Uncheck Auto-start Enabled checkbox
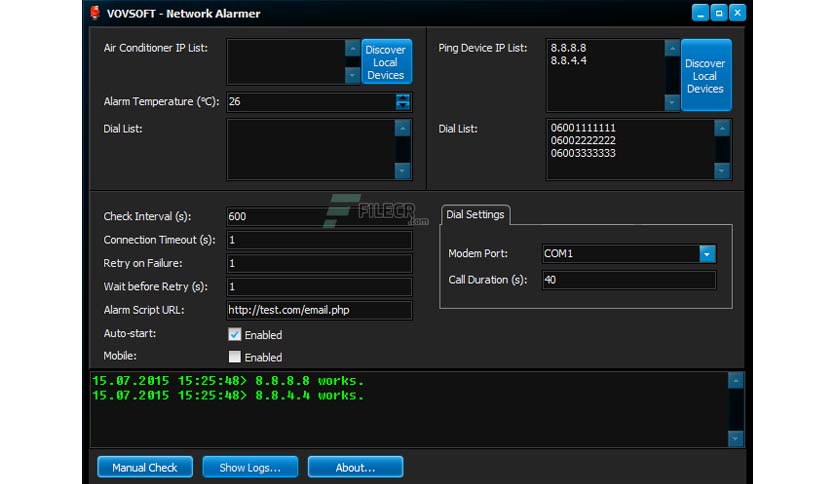The height and width of the screenshot is (484, 836). point(235,335)
